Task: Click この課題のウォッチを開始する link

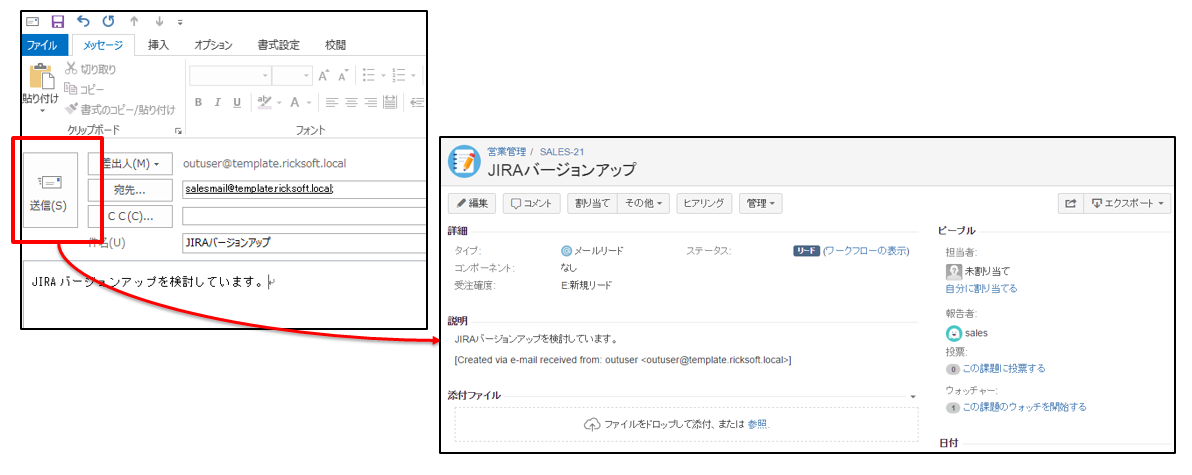Action: tap(1024, 407)
